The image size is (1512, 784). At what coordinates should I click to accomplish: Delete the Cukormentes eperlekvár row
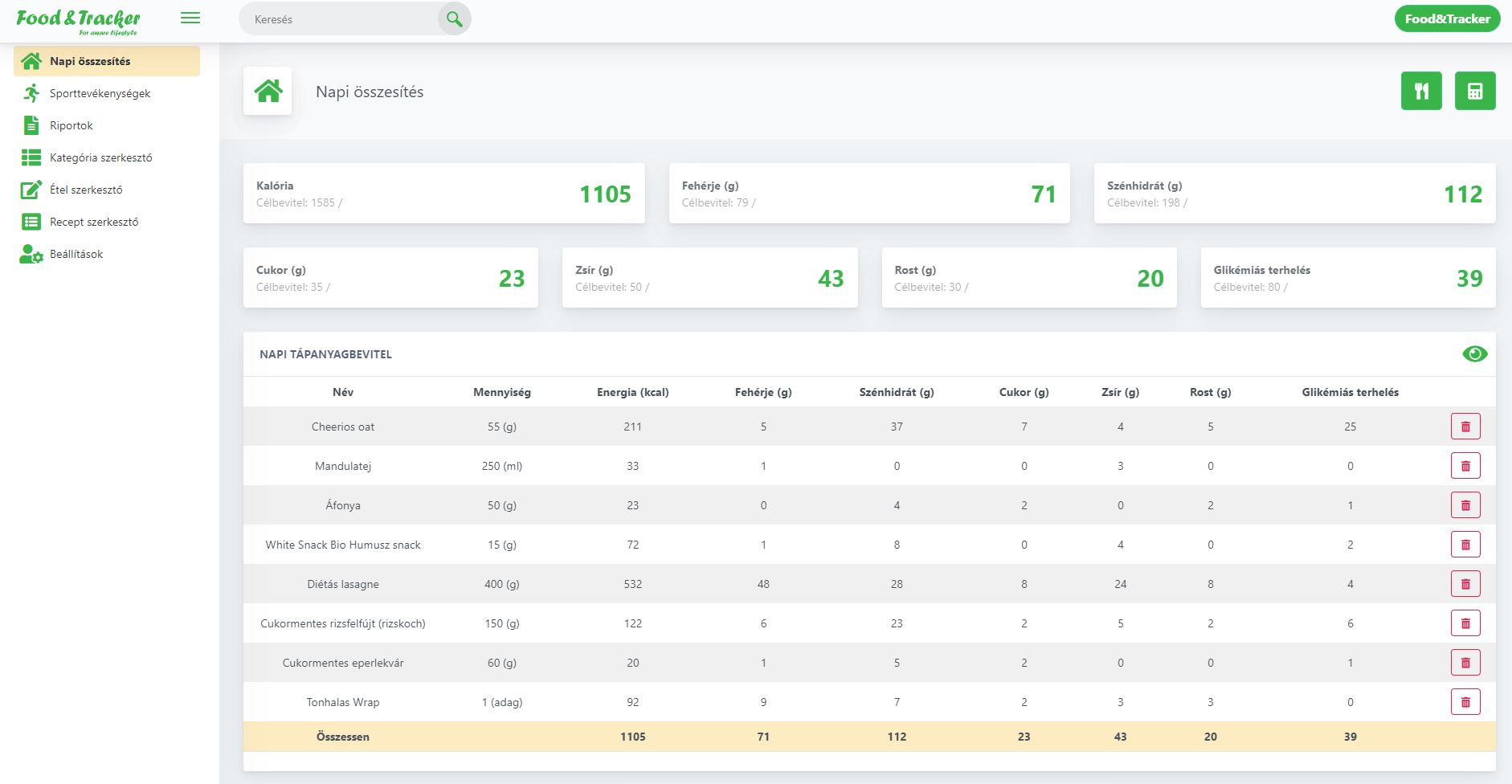[x=1465, y=663]
